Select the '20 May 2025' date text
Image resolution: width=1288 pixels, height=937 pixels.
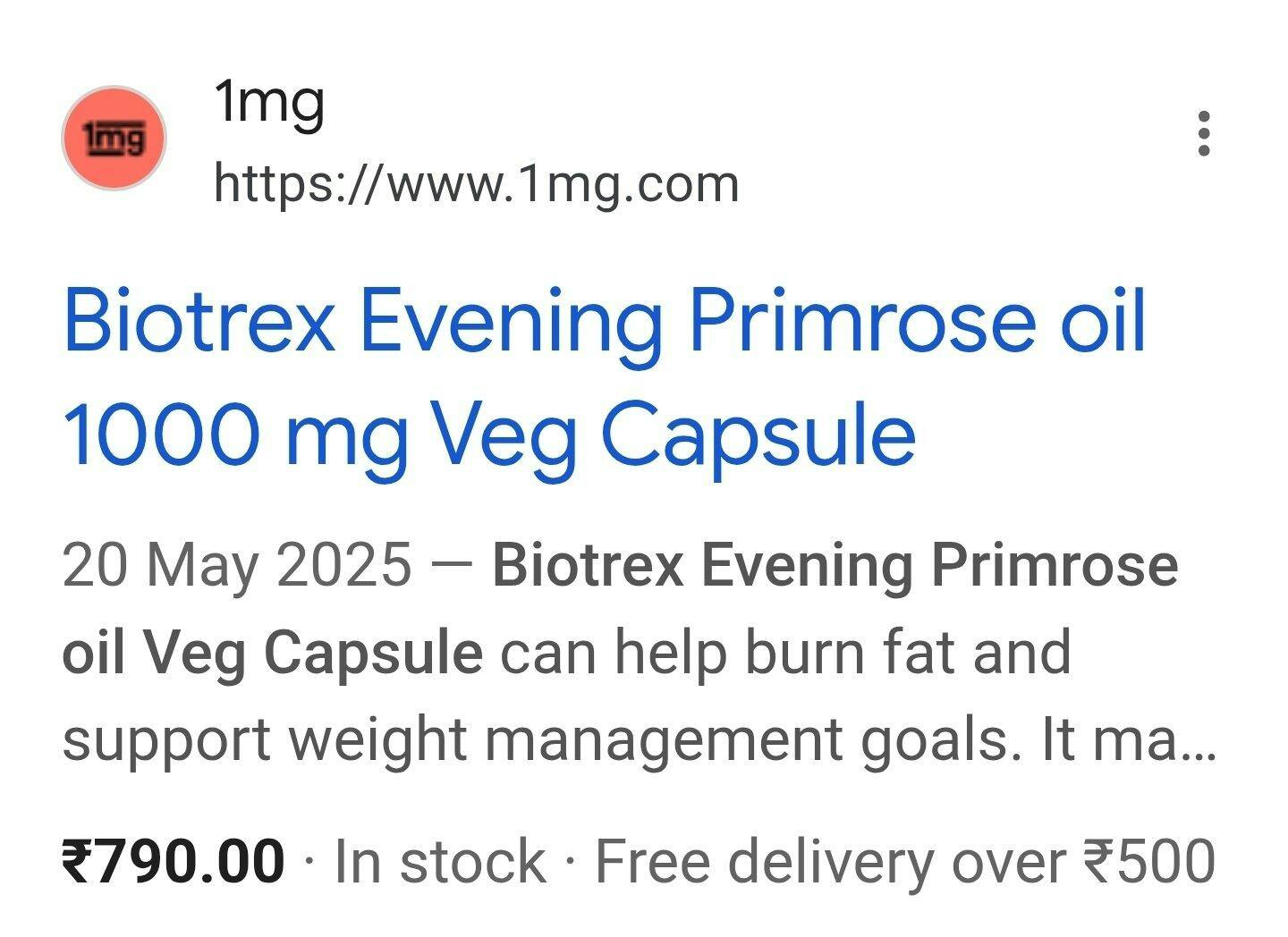click(x=237, y=566)
